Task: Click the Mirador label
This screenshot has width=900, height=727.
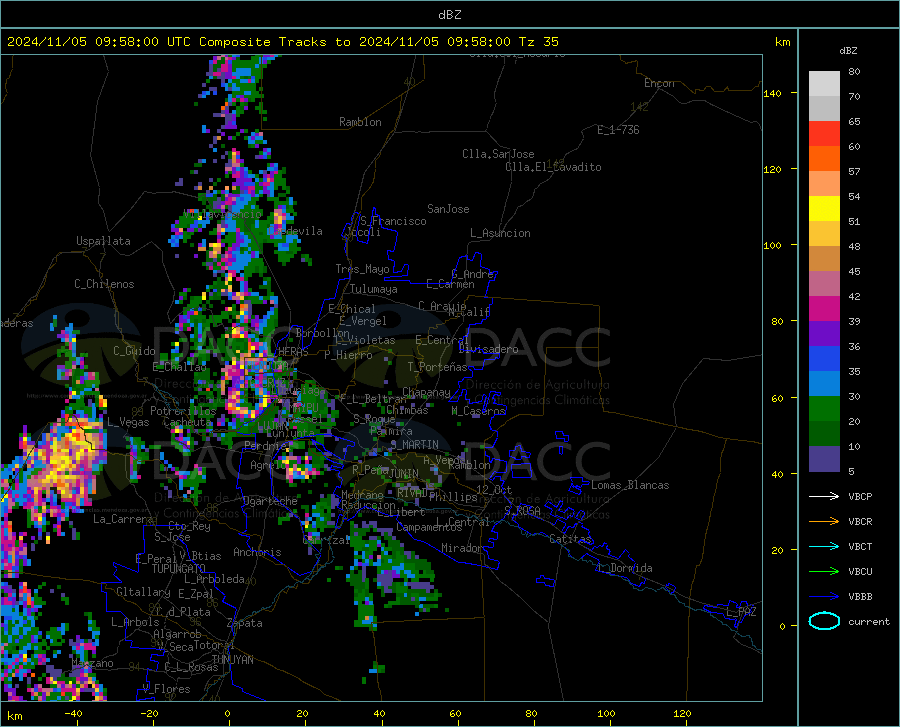Action: [x=462, y=548]
